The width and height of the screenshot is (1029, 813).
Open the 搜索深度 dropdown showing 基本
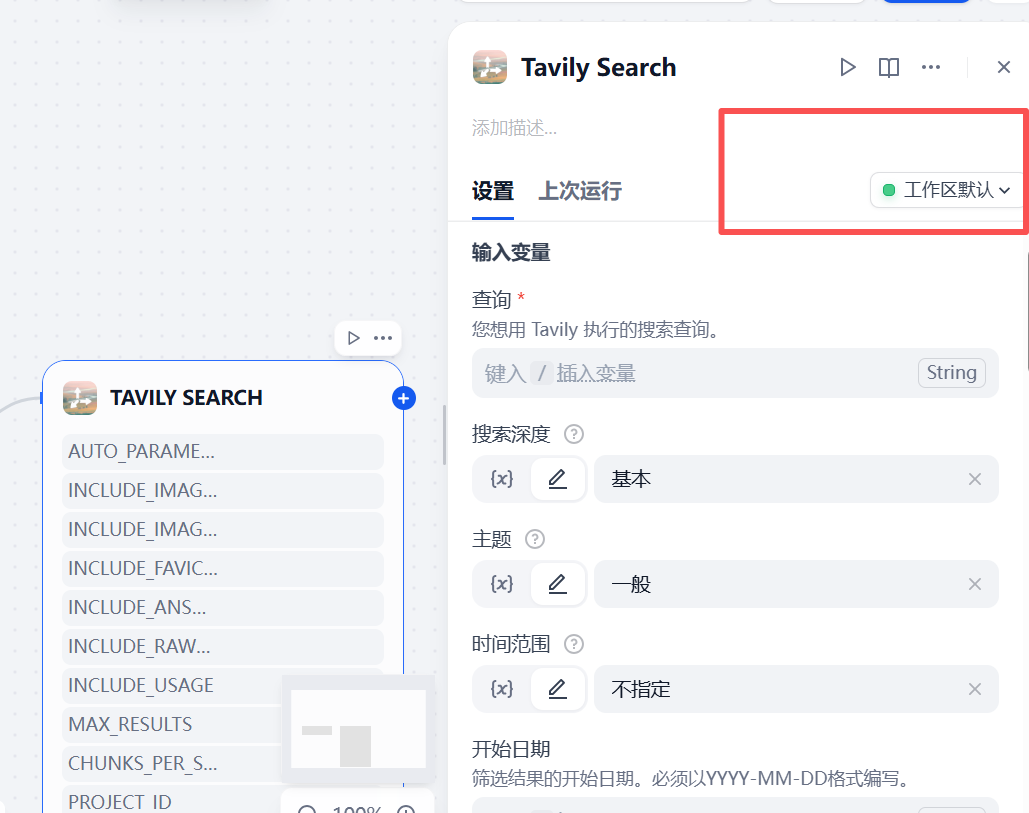pyautogui.click(x=796, y=479)
